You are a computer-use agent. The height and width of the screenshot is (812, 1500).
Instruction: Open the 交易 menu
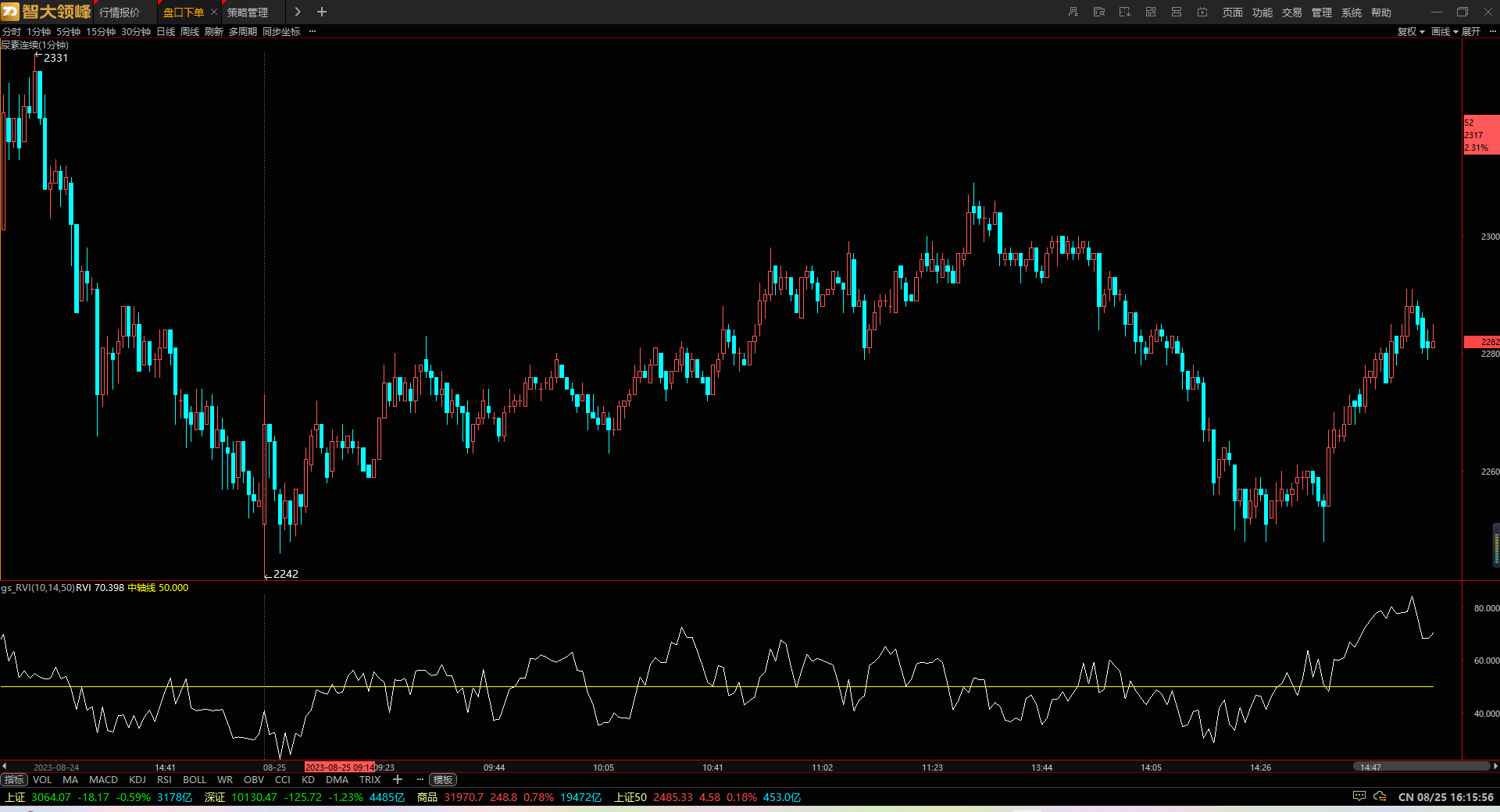point(1292,12)
